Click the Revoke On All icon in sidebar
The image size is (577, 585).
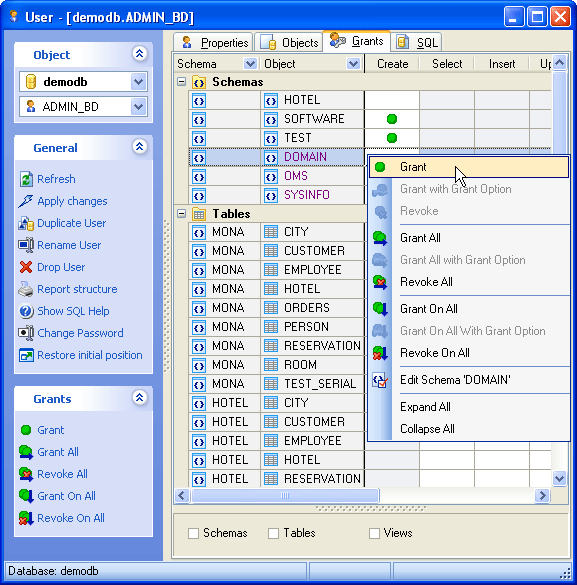click(26, 518)
